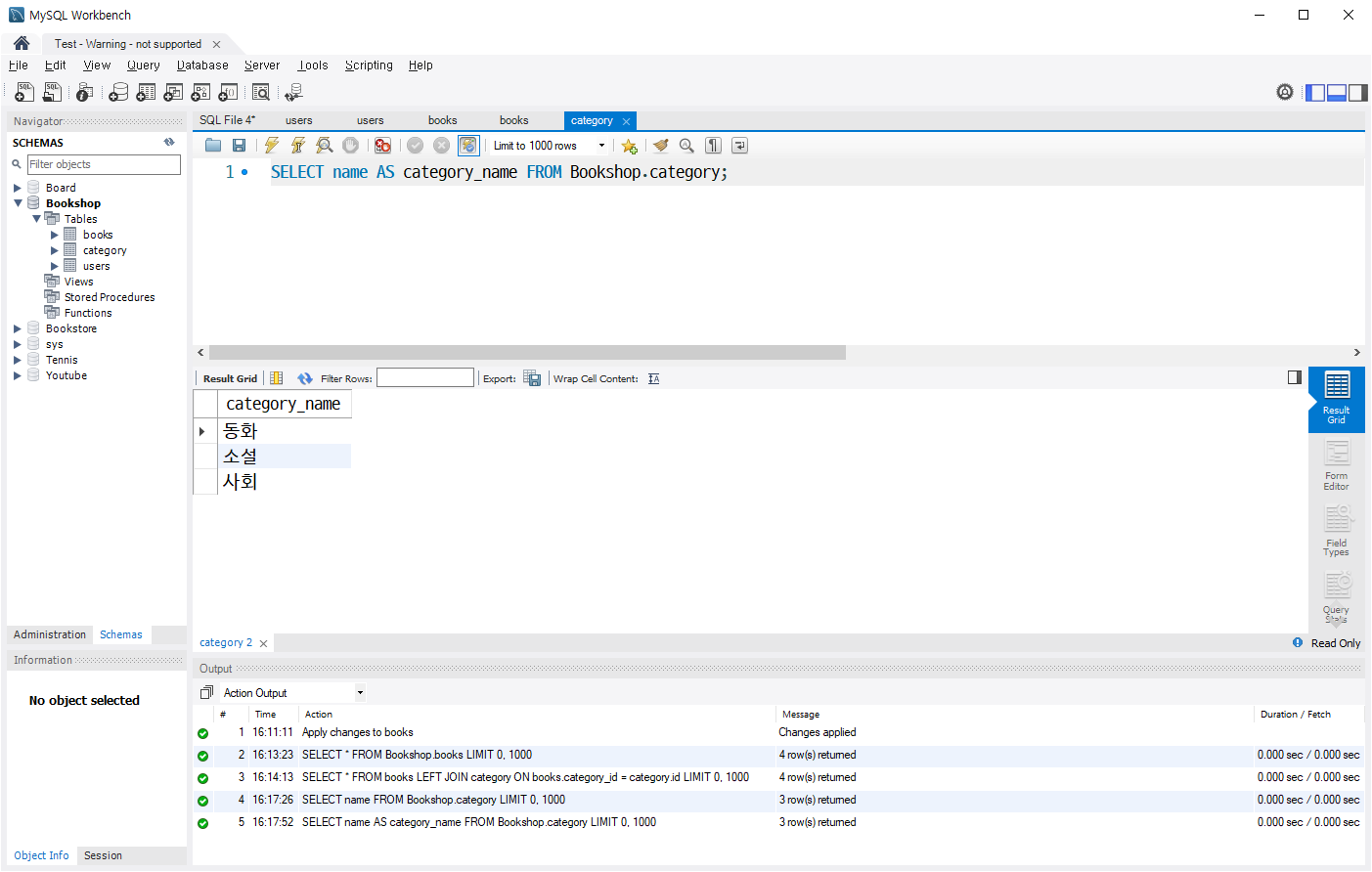Reconnect to DBMS toolbar icon

tap(293, 92)
